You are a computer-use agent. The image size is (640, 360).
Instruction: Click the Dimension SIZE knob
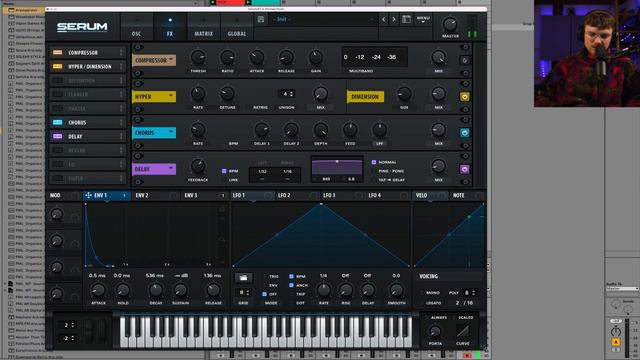tap(404, 94)
